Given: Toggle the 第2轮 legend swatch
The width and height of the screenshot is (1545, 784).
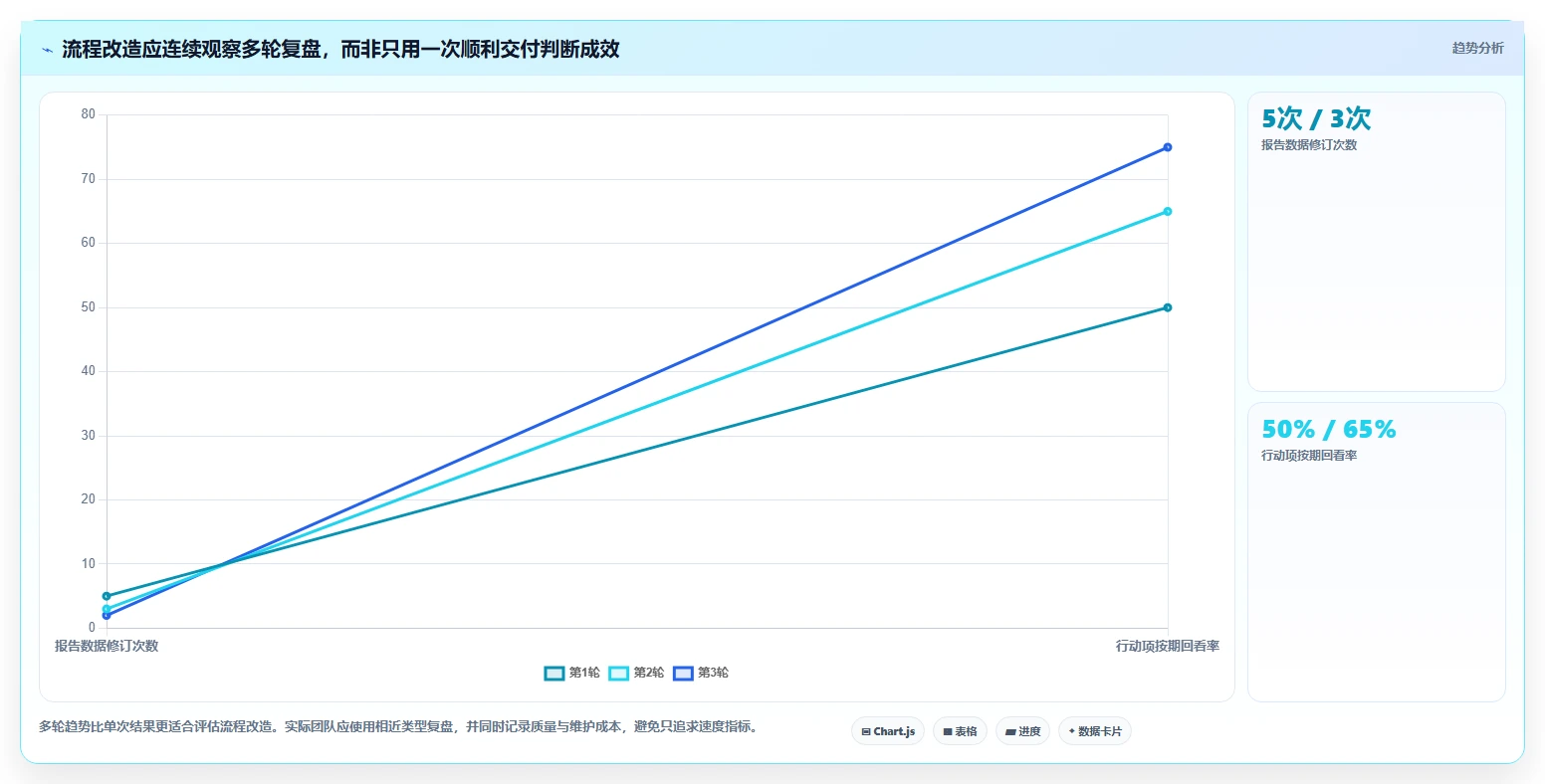Looking at the screenshot, I should [x=618, y=674].
